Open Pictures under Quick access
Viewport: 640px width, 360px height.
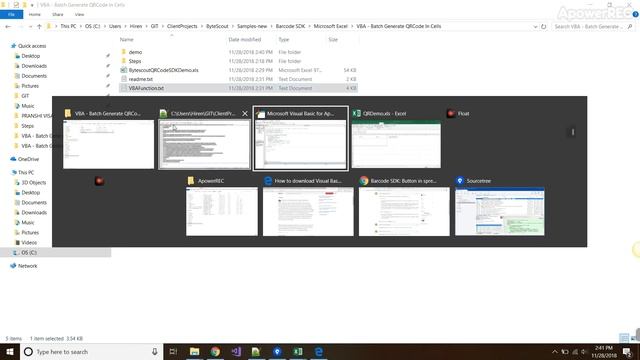tap(30, 86)
